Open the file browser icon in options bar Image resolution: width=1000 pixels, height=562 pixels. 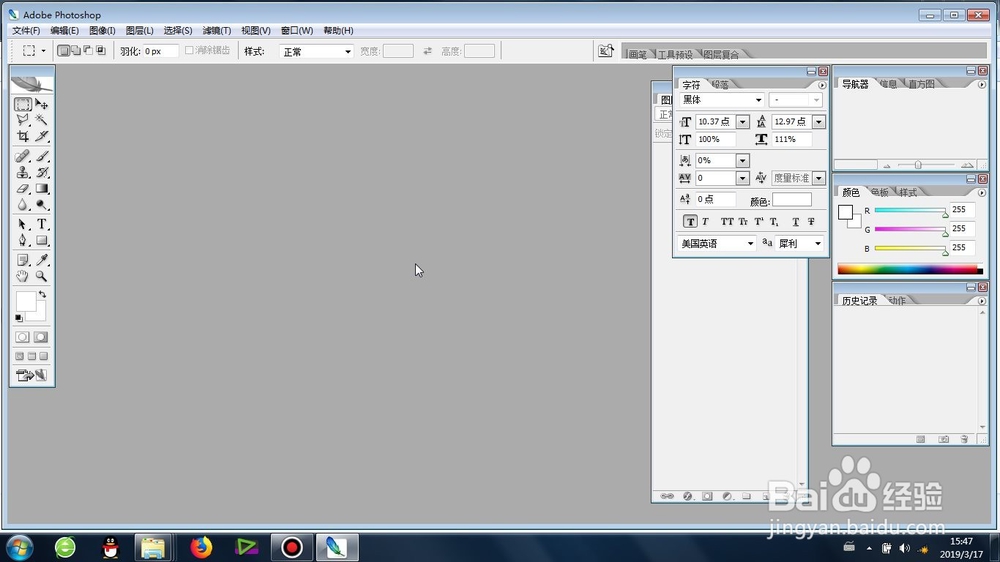click(x=606, y=51)
